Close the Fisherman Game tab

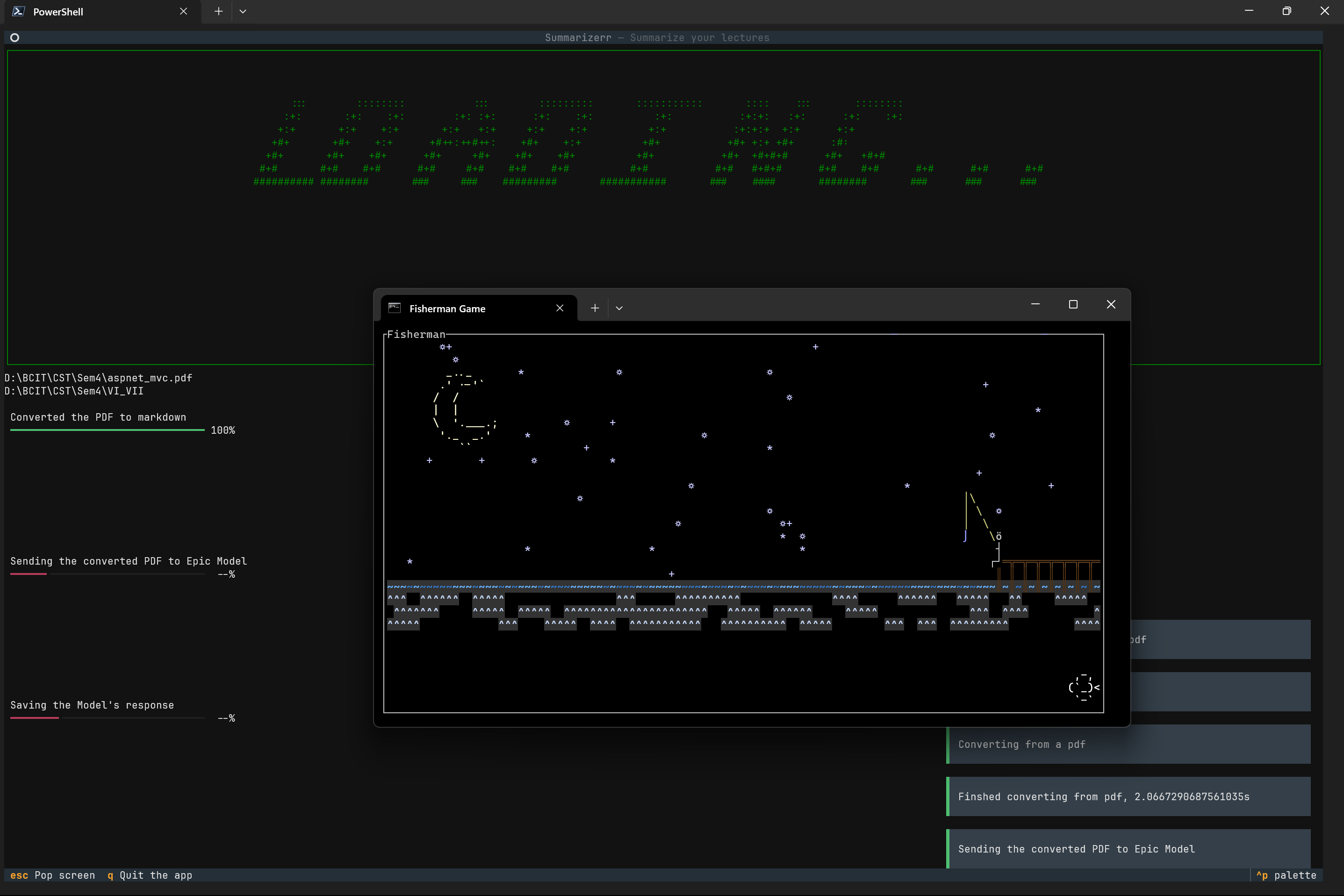[x=560, y=308]
